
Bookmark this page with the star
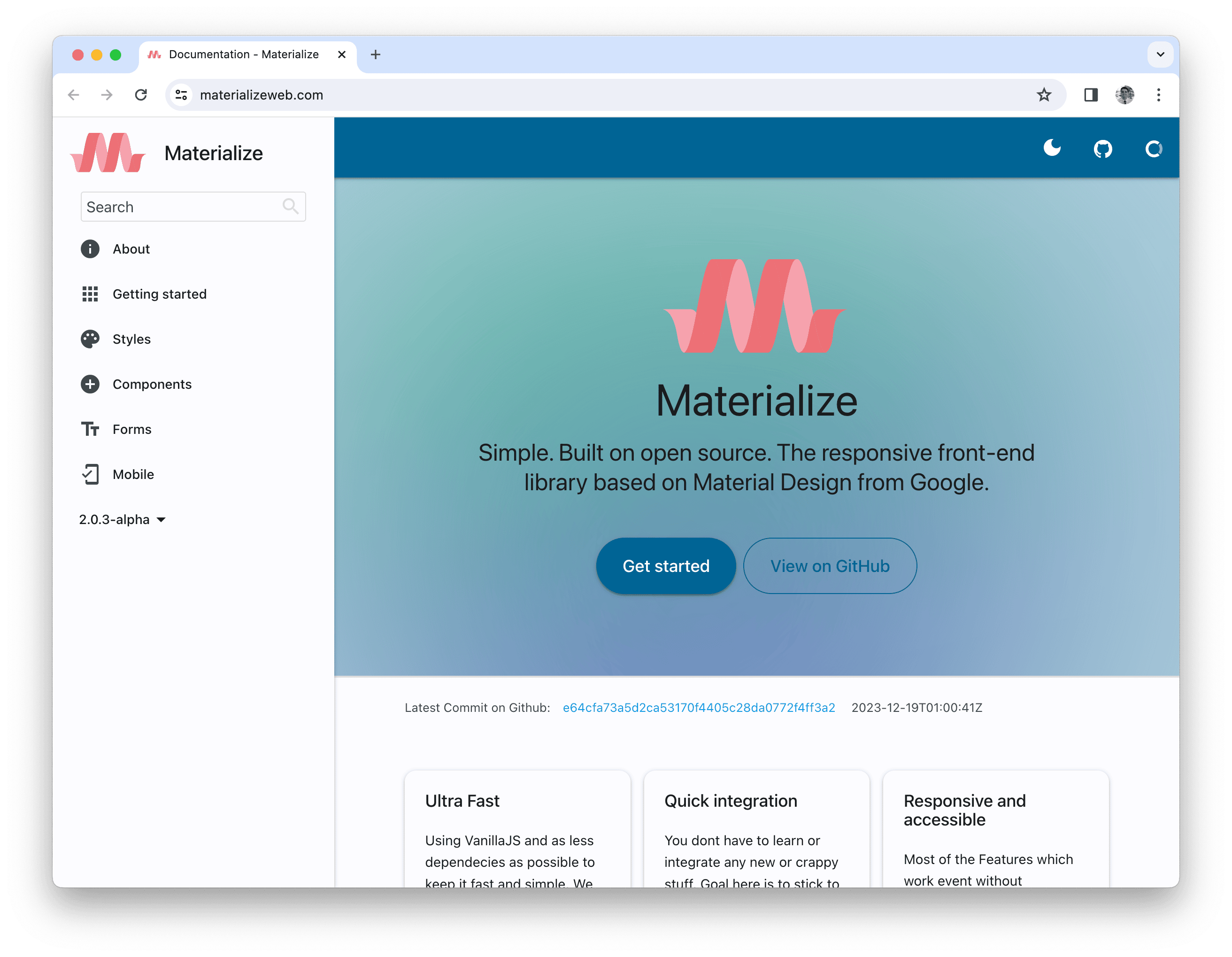1044,95
